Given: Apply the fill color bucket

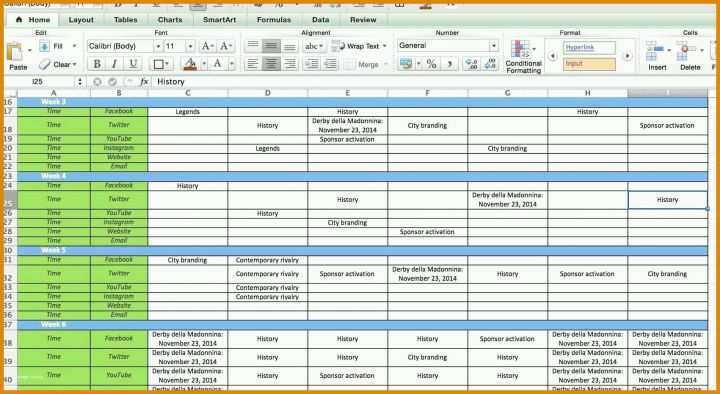Looking at the screenshot, I should click(x=190, y=64).
